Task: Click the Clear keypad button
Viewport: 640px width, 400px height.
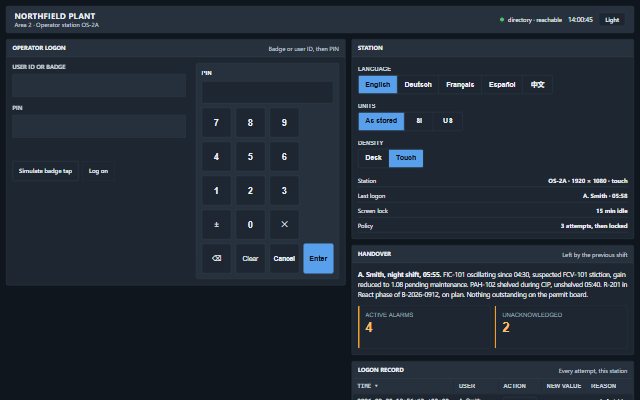Action: [x=250, y=258]
